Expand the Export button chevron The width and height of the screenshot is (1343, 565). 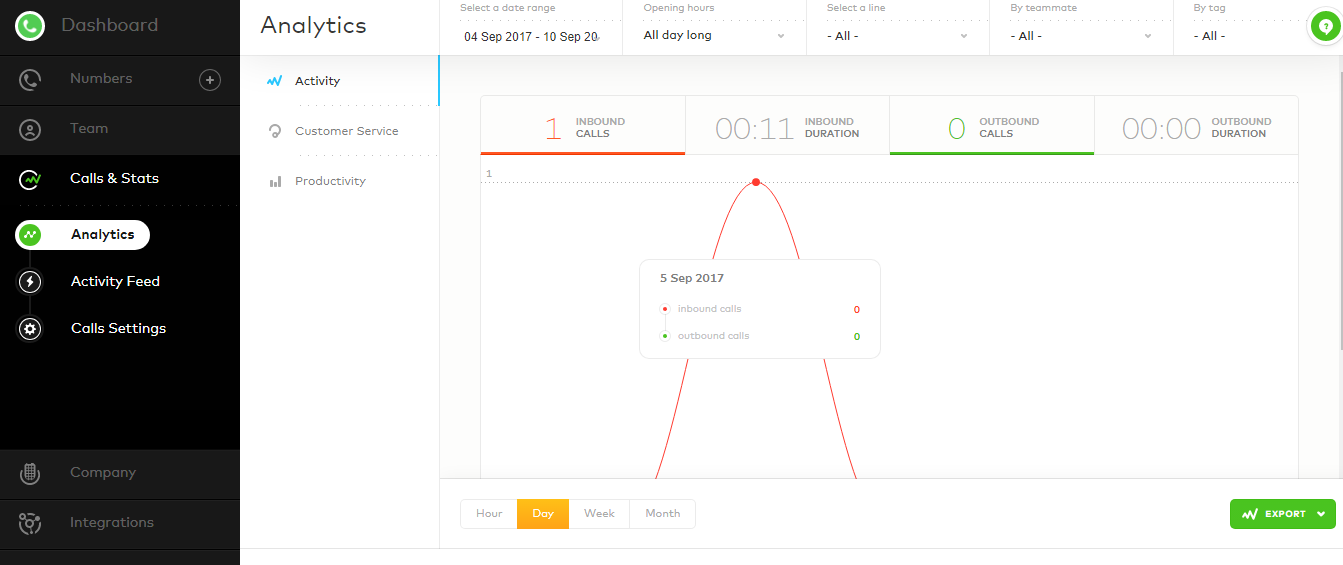(x=1321, y=514)
